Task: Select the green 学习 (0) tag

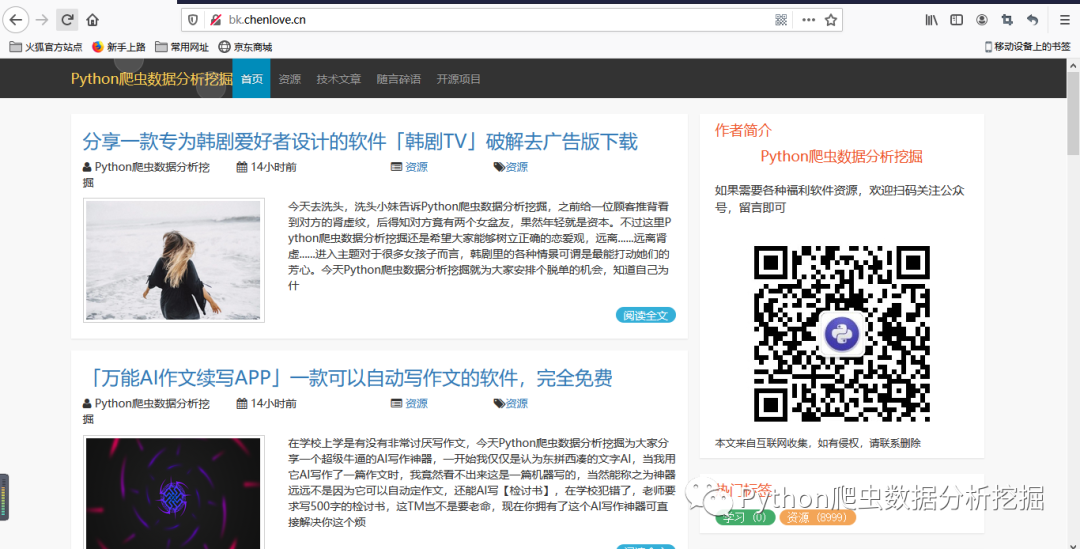Action: pyautogui.click(x=745, y=517)
